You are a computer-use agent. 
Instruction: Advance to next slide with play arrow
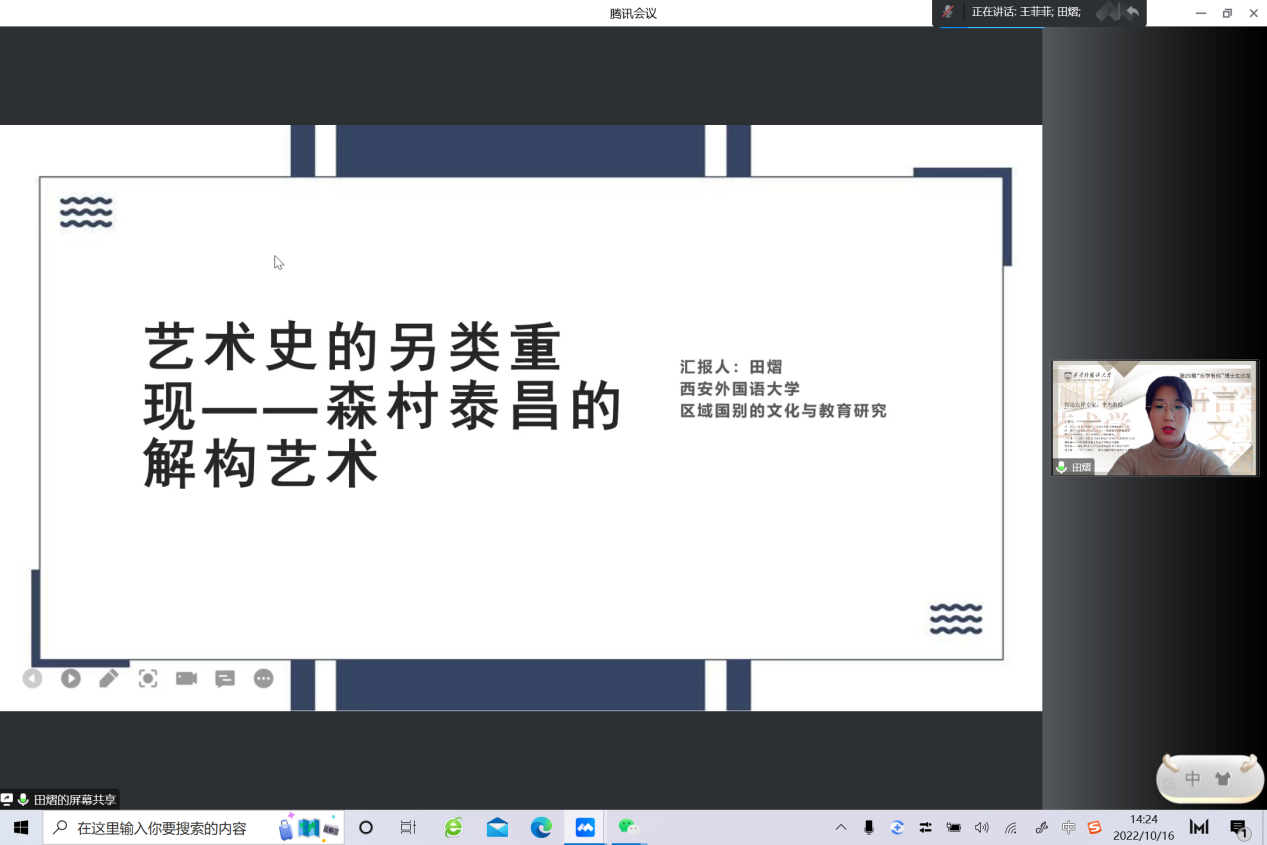[x=70, y=679]
